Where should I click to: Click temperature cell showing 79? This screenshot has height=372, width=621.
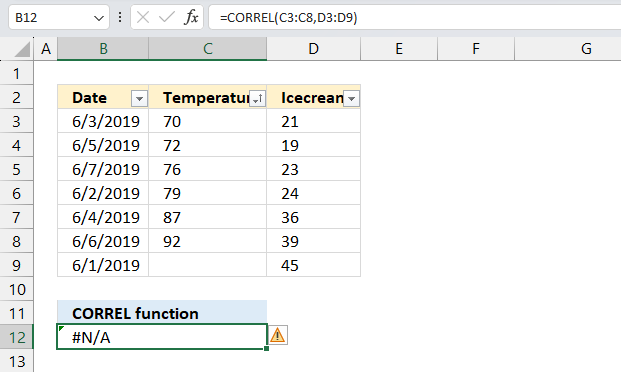coord(208,193)
